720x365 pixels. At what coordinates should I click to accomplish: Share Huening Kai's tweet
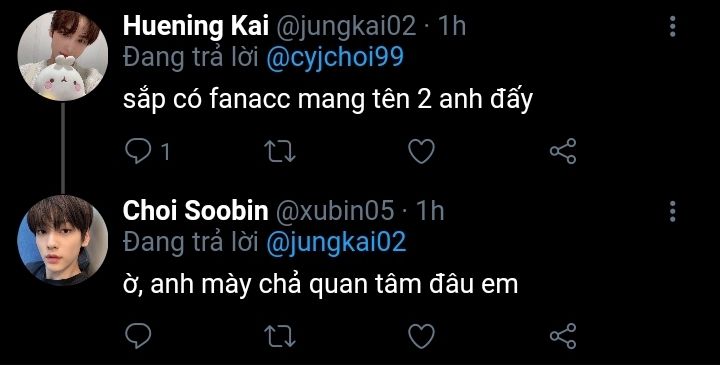pos(563,151)
